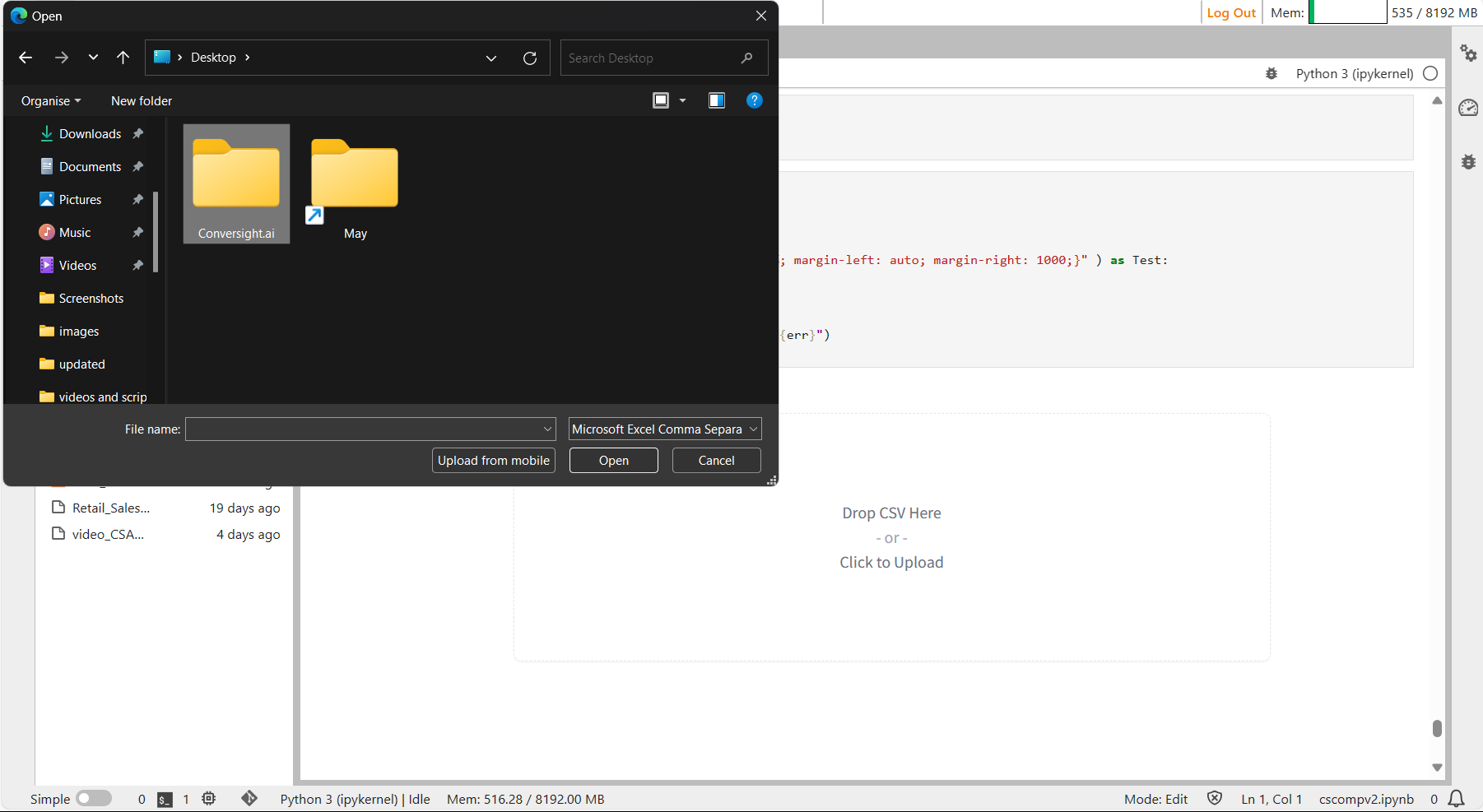Viewport: 1483px width, 812px height.
Task: Click notebook scrollbar thumb
Action: click(1437, 728)
